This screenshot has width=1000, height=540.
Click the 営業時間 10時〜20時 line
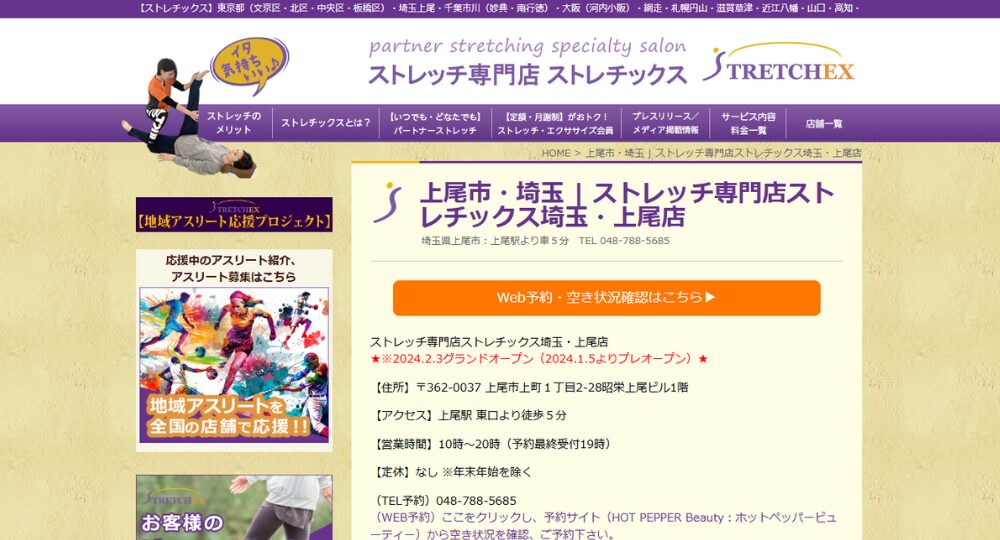(x=492, y=444)
